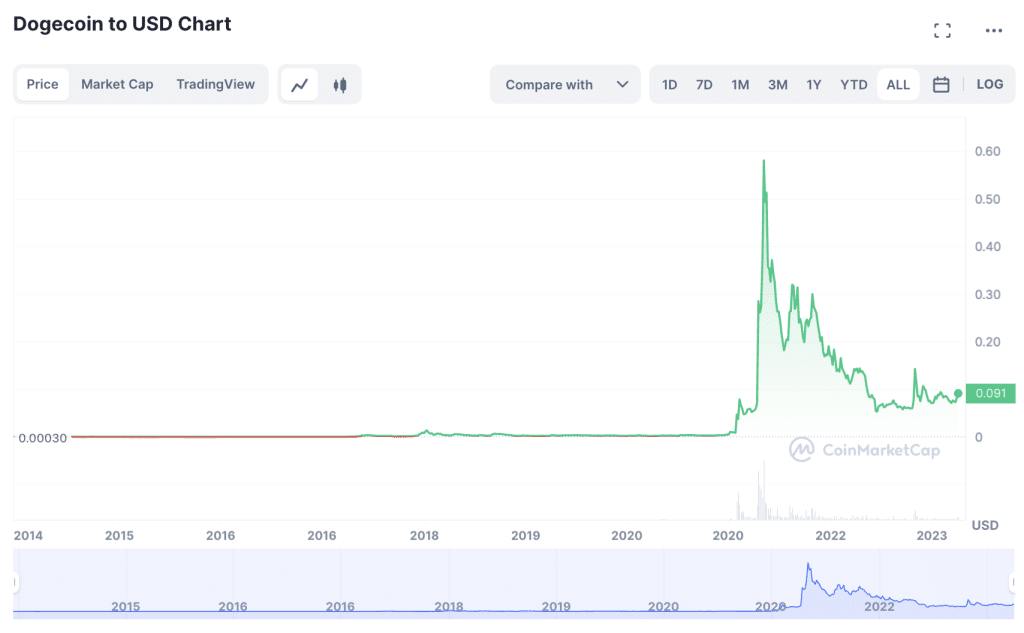This screenshot has width=1024, height=633.
Task: Click the starting price label 0.00030
Action: point(42,438)
